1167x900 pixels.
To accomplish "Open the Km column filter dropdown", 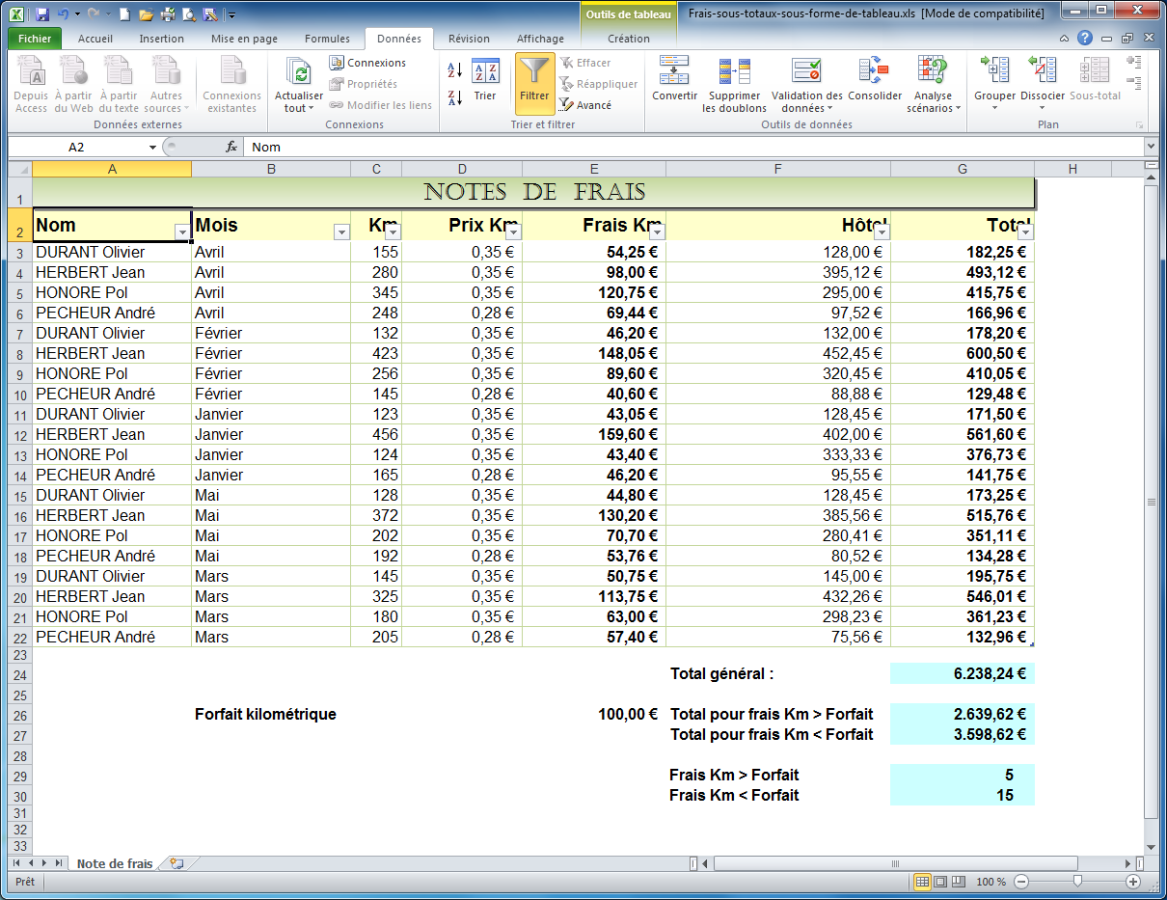I will pyautogui.click(x=392, y=232).
